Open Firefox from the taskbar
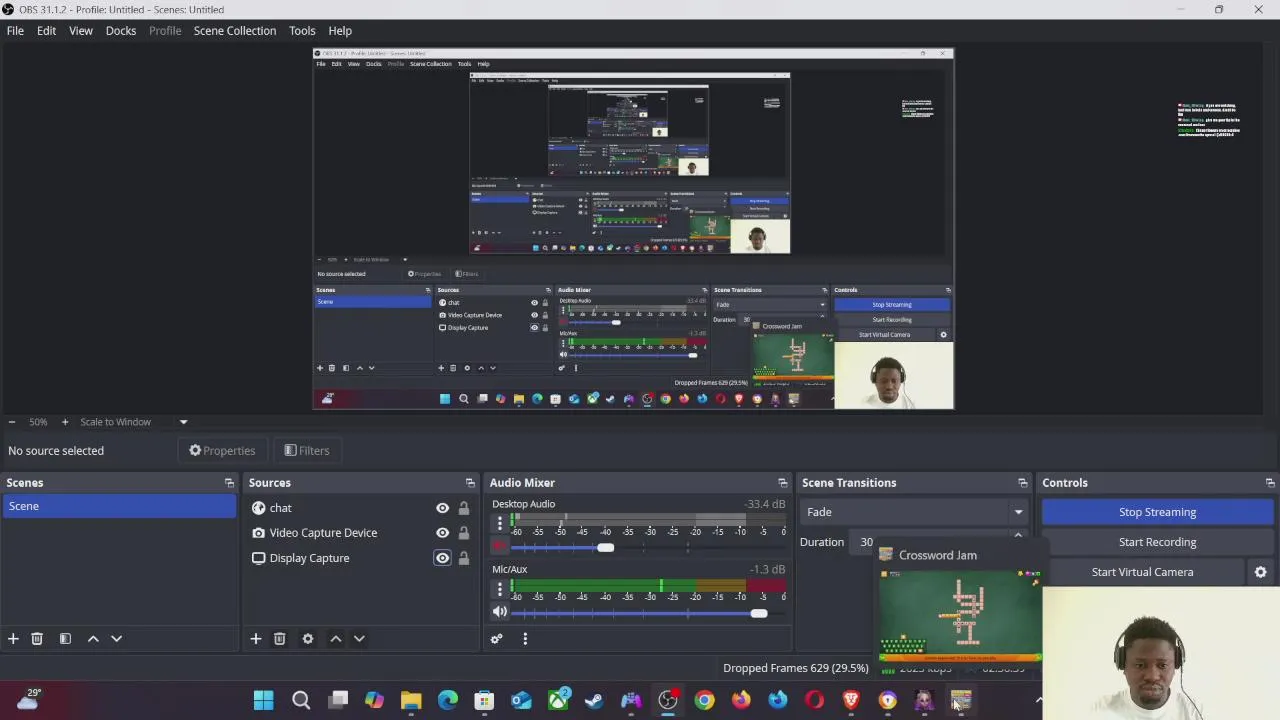1280x720 pixels. [x=741, y=700]
